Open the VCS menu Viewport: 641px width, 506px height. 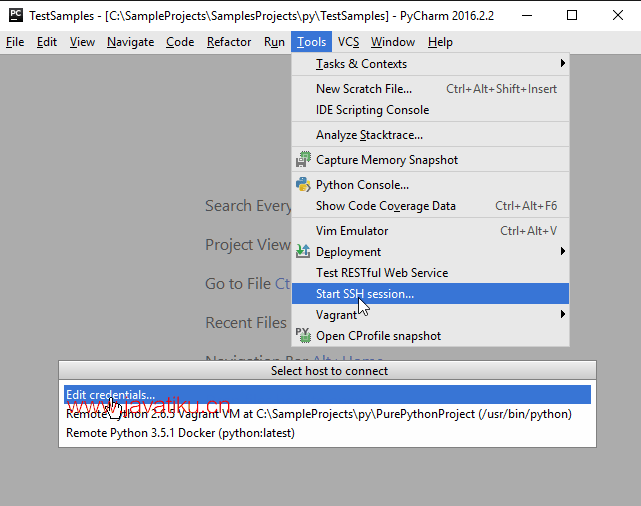tap(349, 42)
